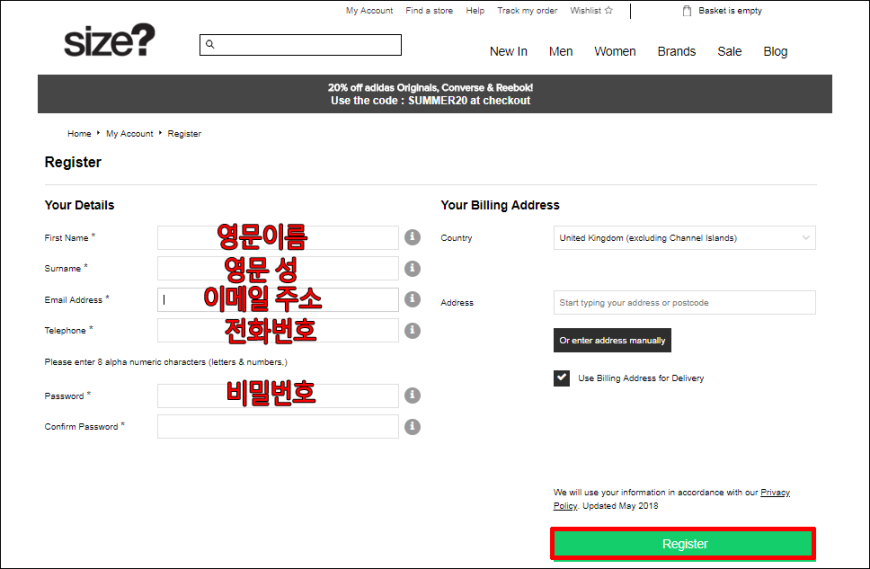The height and width of the screenshot is (569, 870).
Task: Click the search magnifier icon
Action: pos(210,44)
